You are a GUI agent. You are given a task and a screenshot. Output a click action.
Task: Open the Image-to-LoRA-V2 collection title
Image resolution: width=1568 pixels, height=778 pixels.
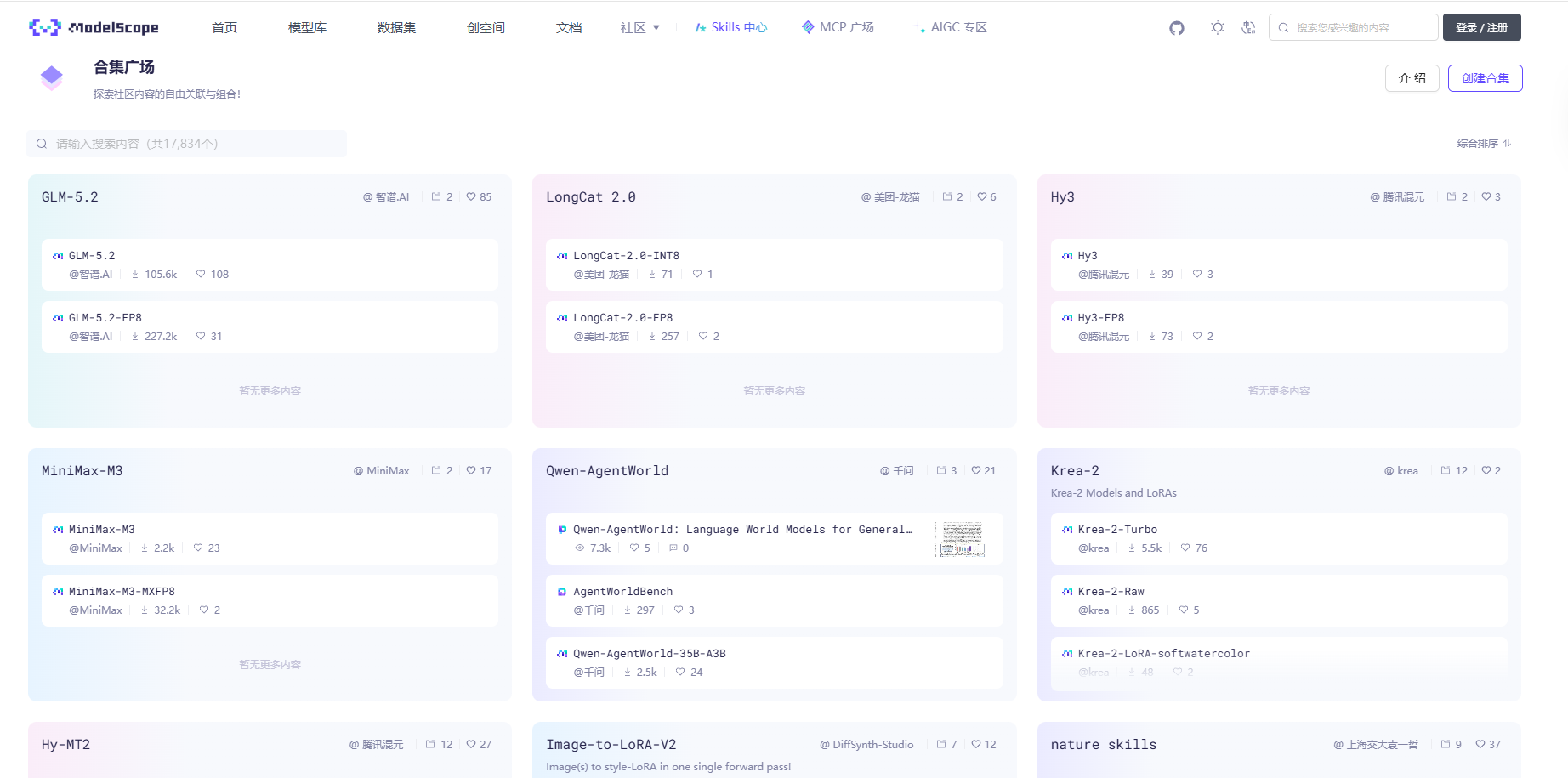(x=611, y=745)
